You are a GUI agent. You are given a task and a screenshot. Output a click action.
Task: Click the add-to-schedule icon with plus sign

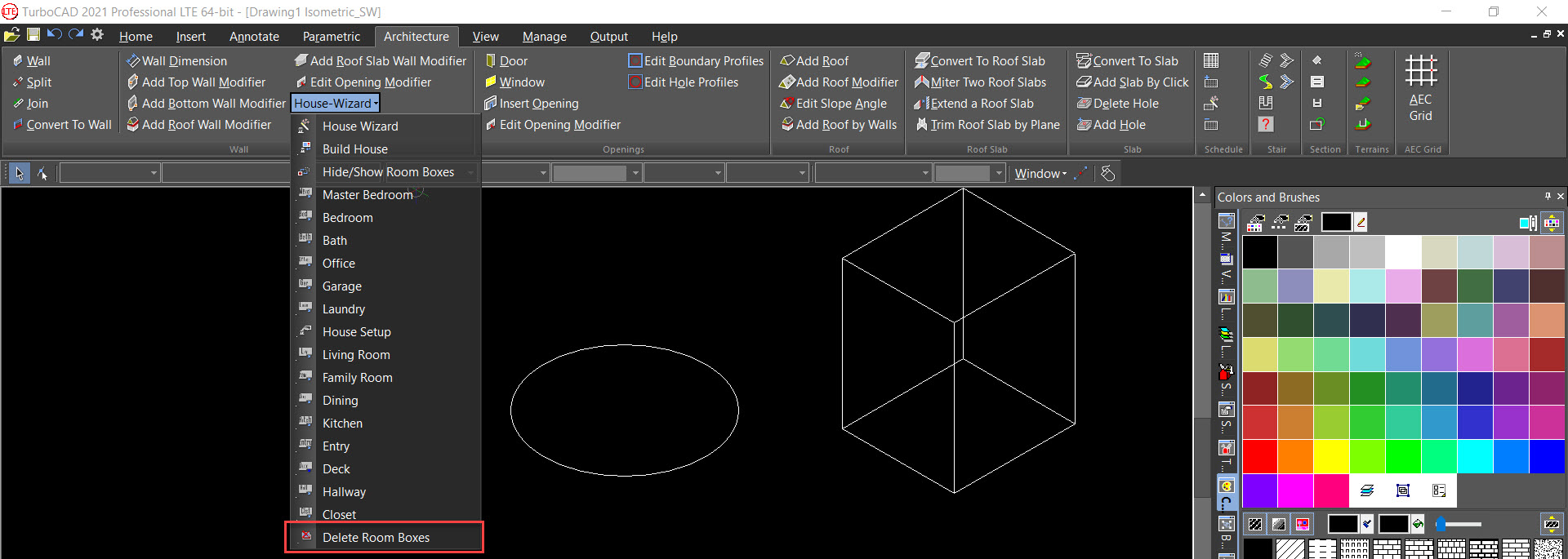[x=1211, y=82]
